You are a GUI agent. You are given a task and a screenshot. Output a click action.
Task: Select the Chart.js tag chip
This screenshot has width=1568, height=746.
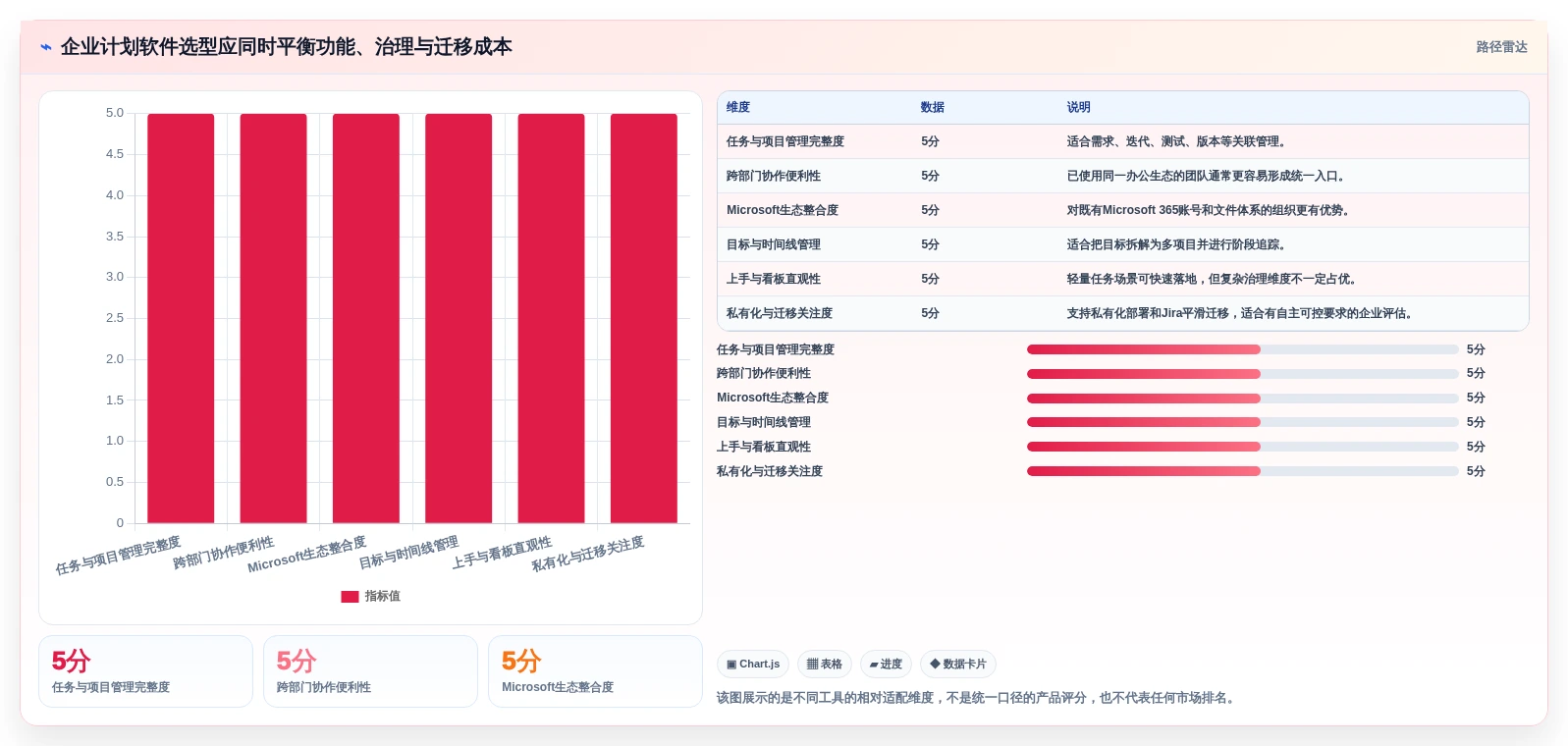[x=753, y=665]
